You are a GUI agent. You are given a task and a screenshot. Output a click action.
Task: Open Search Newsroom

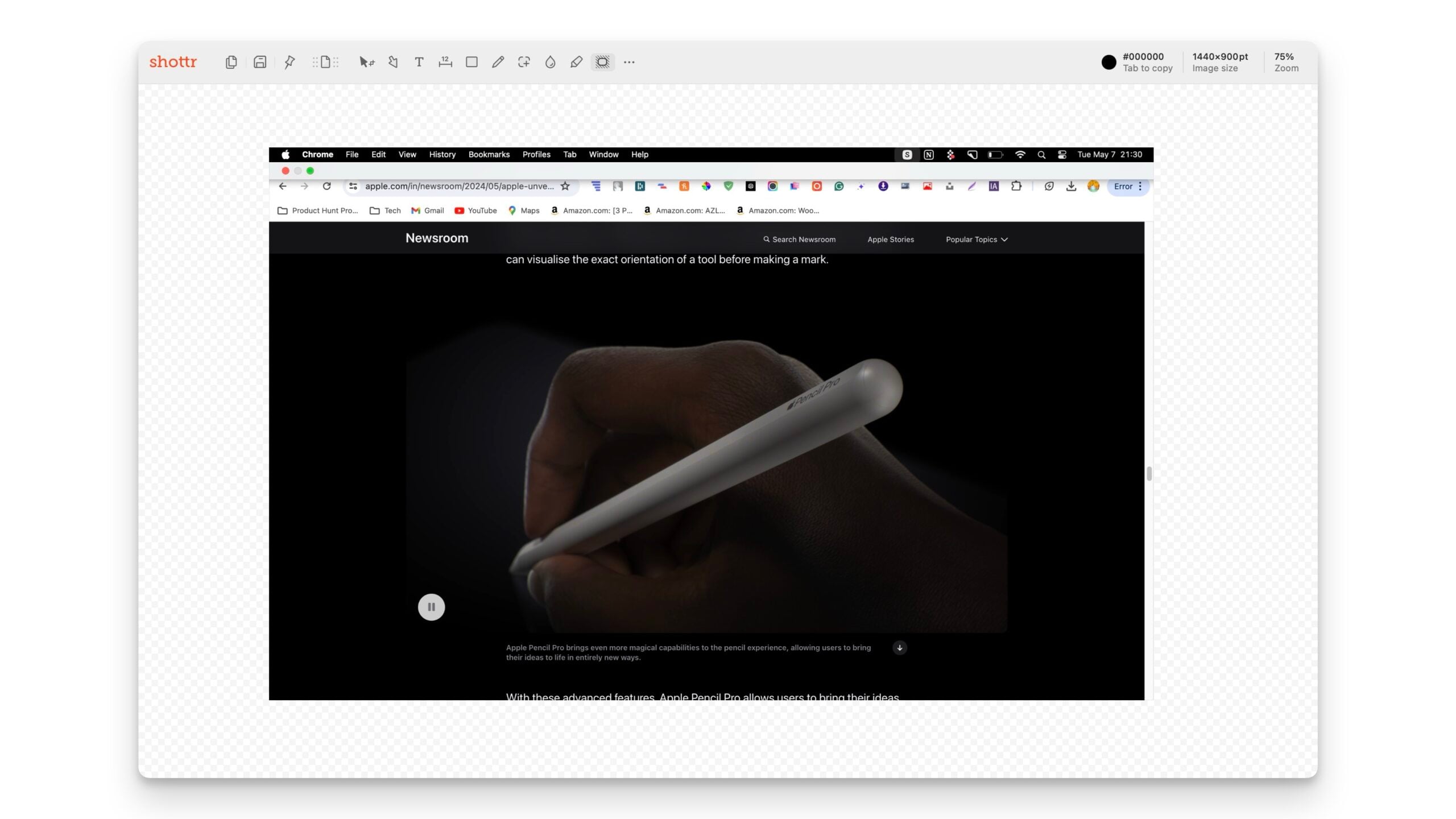tap(799, 239)
